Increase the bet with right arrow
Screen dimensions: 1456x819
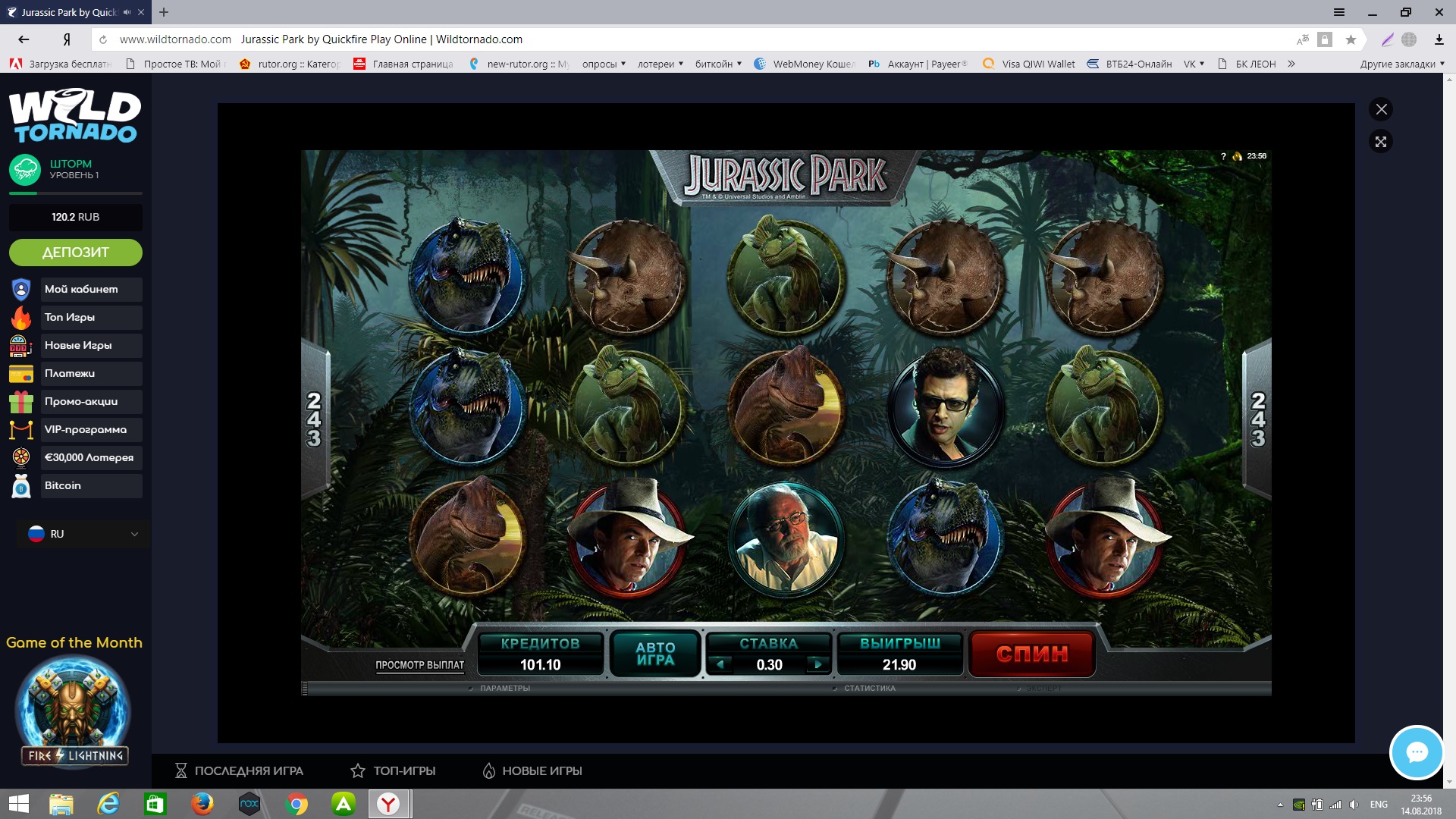point(817,664)
